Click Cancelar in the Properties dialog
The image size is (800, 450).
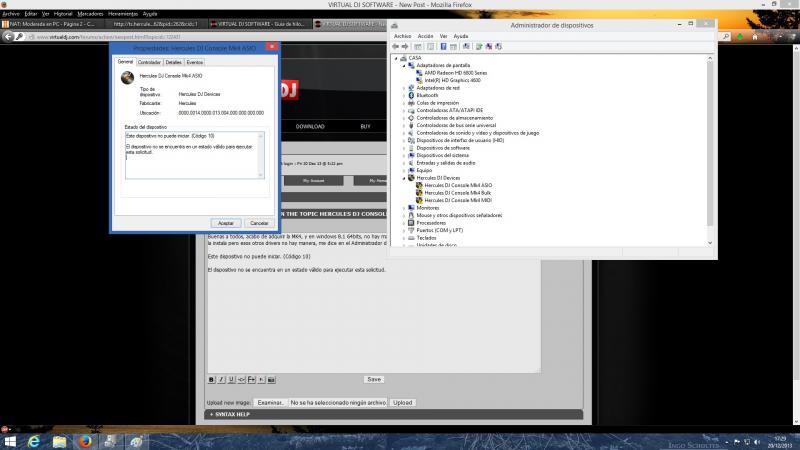coord(259,223)
